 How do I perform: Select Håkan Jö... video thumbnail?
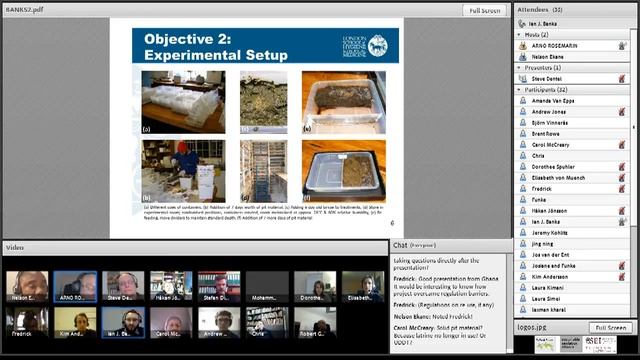click(x=171, y=287)
